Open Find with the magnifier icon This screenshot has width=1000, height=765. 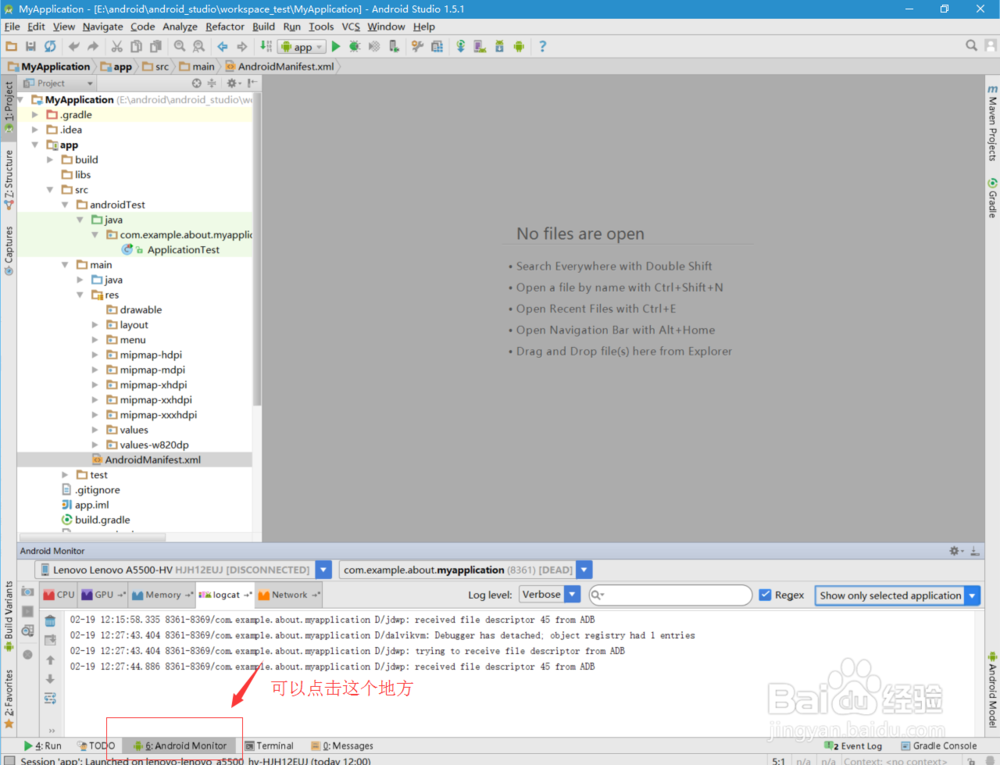click(180, 47)
